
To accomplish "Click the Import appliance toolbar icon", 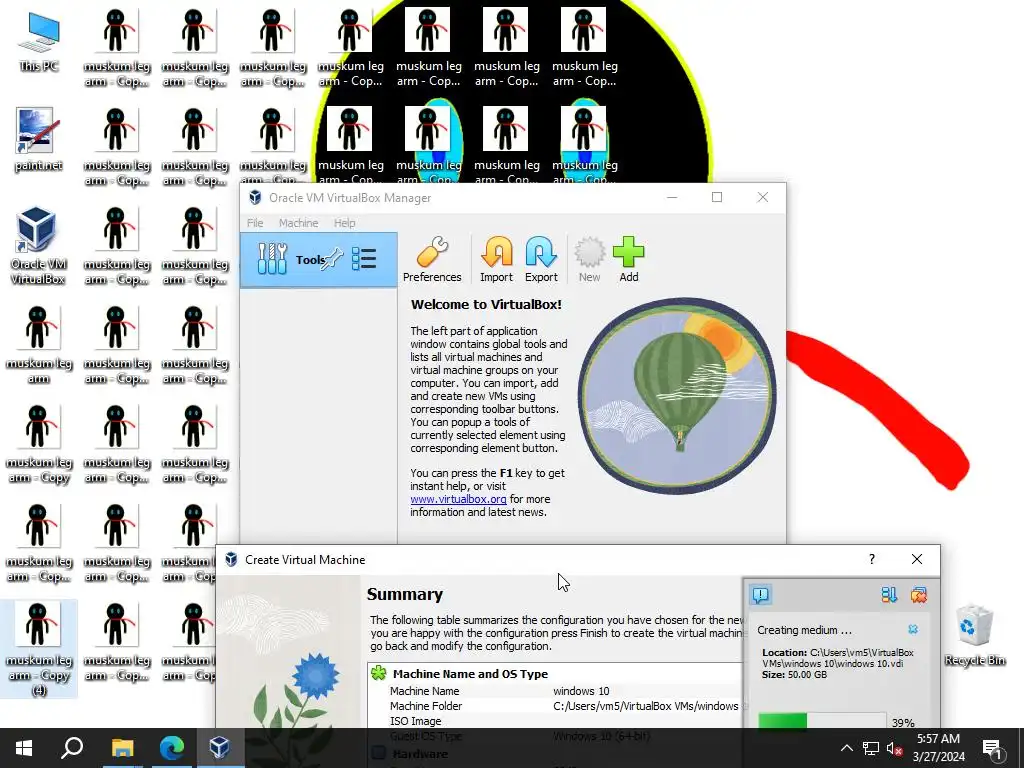I will [496, 259].
